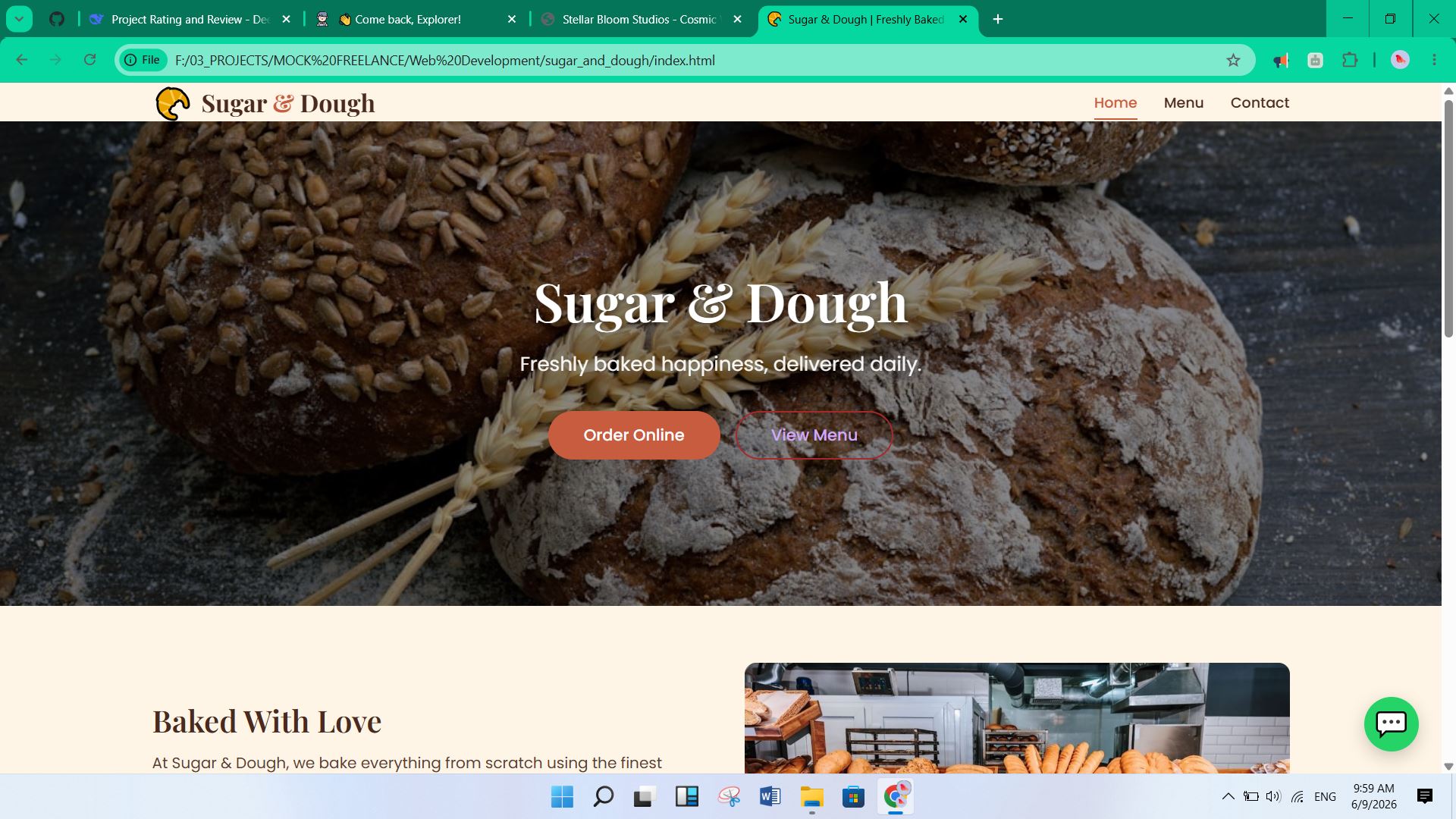
Task: Click the page vertical scrollbar thumb
Action: 1448,218
